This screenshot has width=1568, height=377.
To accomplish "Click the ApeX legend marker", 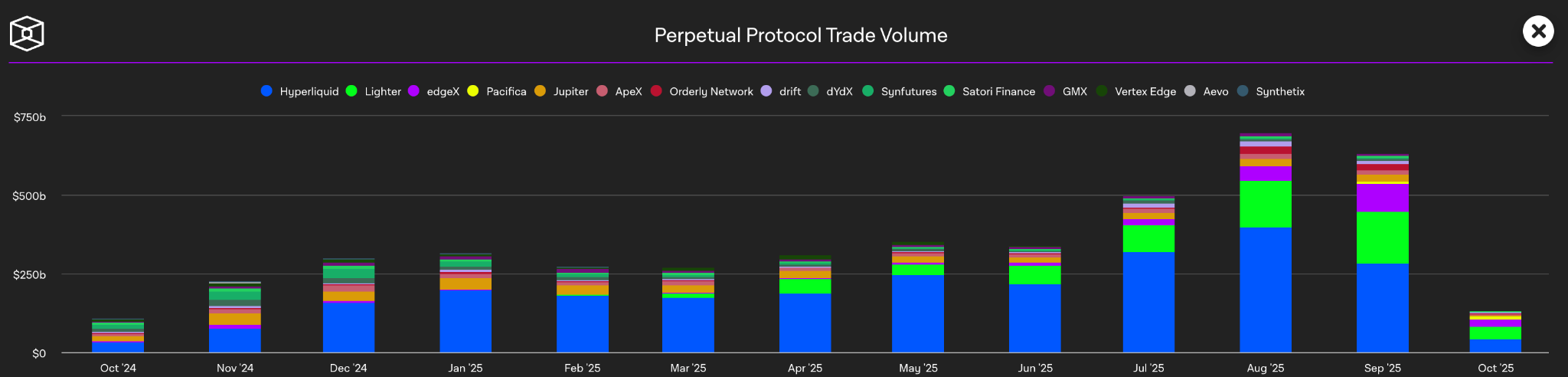I will tap(602, 91).
